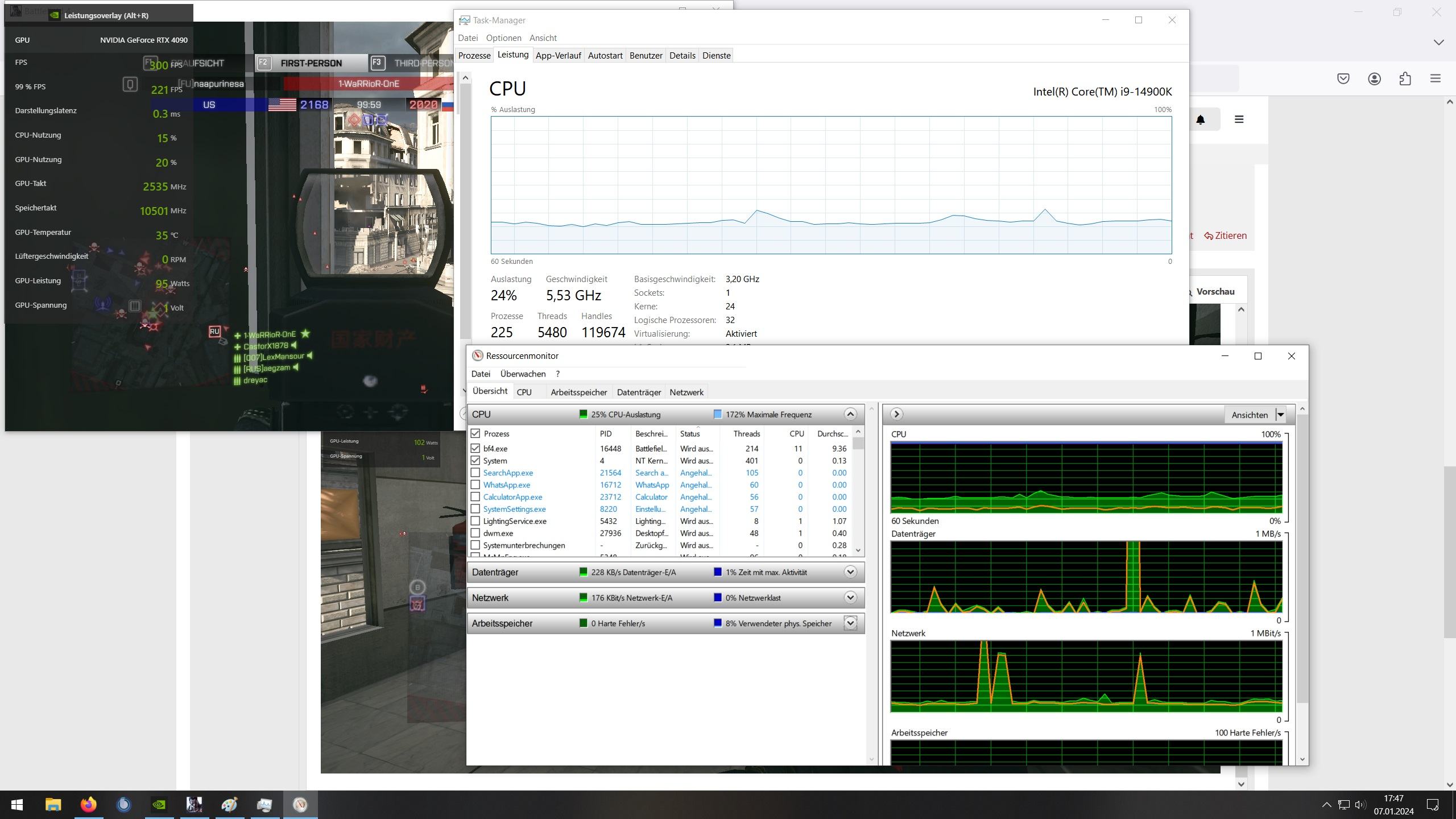This screenshot has height=819, width=1456.
Task: Click the network icon in system tray
Action: pyautogui.click(x=1343, y=804)
